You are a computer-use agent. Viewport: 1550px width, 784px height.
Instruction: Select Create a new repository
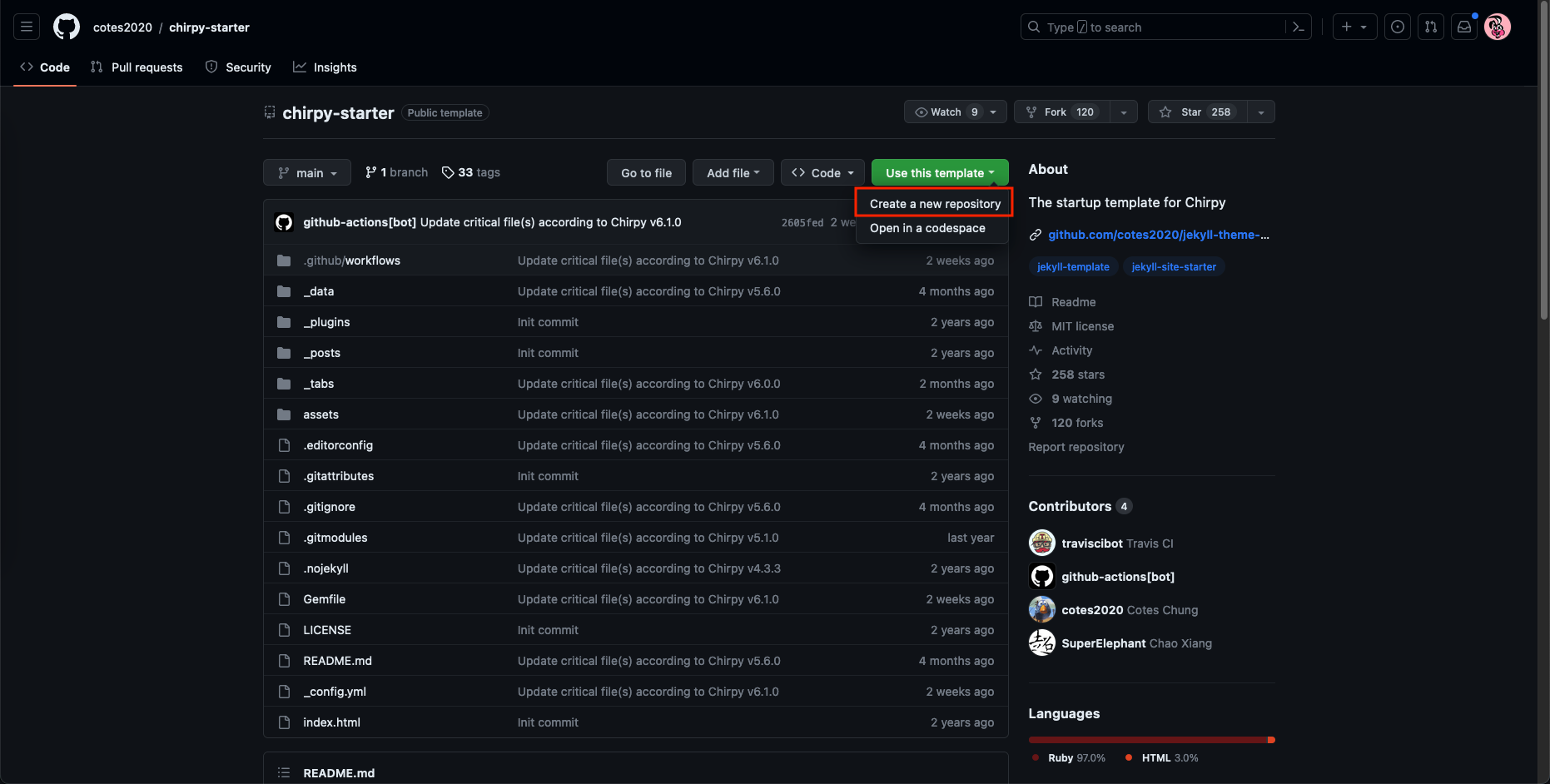tap(934, 204)
